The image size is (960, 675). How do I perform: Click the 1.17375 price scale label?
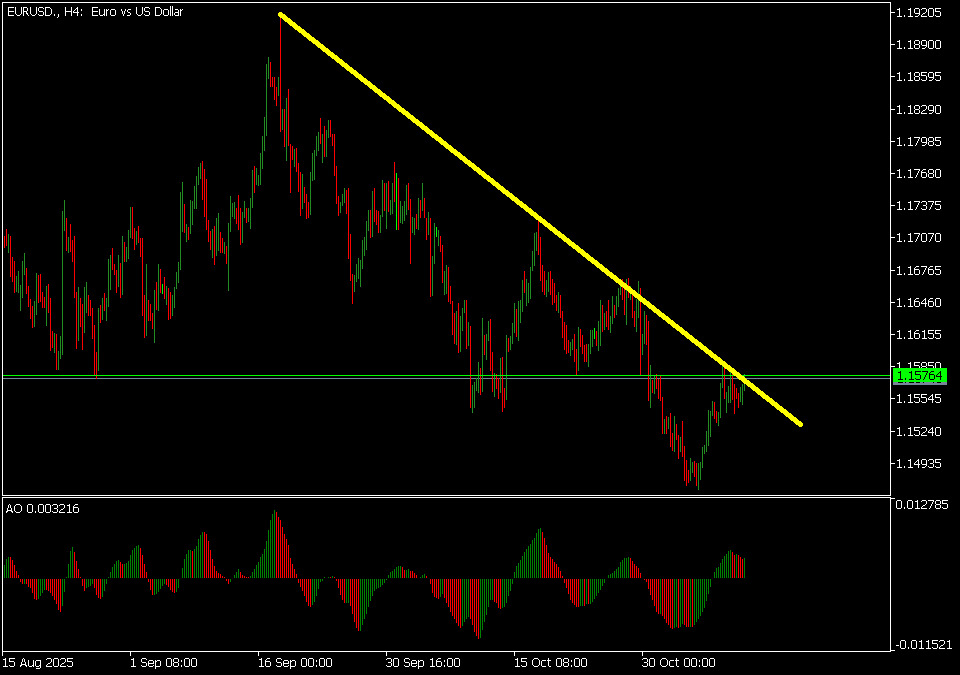918,206
